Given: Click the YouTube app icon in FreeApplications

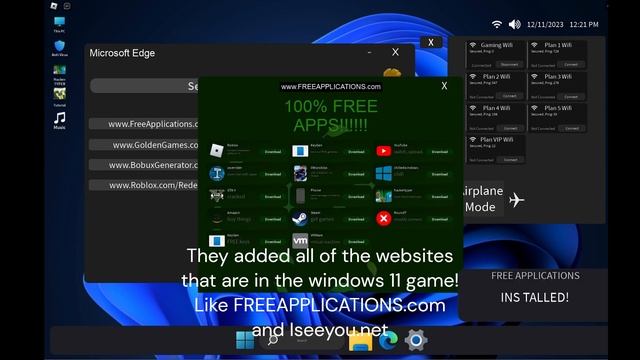Looking at the screenshot, I should pos(384,151).
